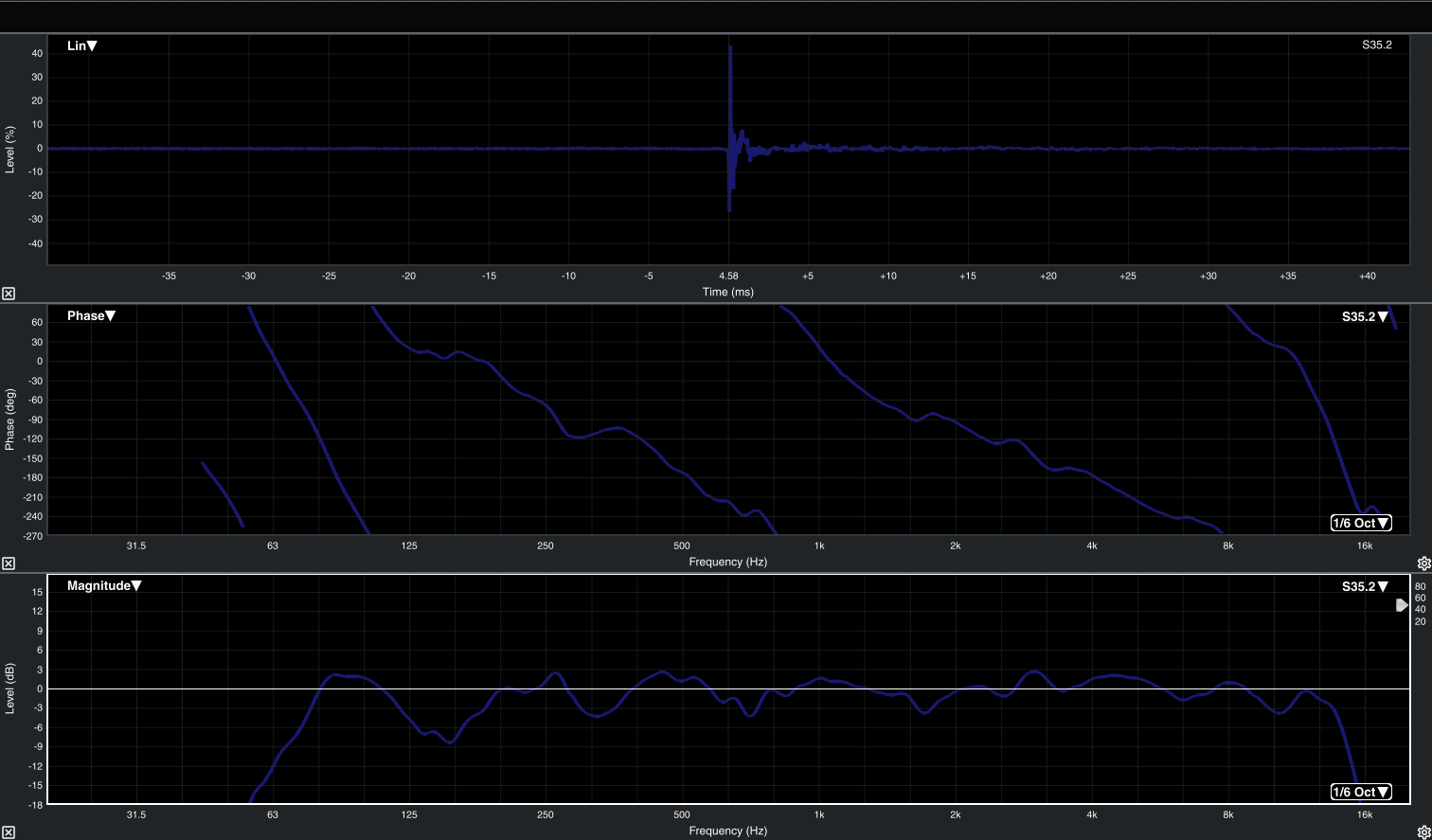Change 1/6 Oct smoothing in Magnitude graph
Image resolution: width=1432 pixels, height=840 pixels.
1360,792
